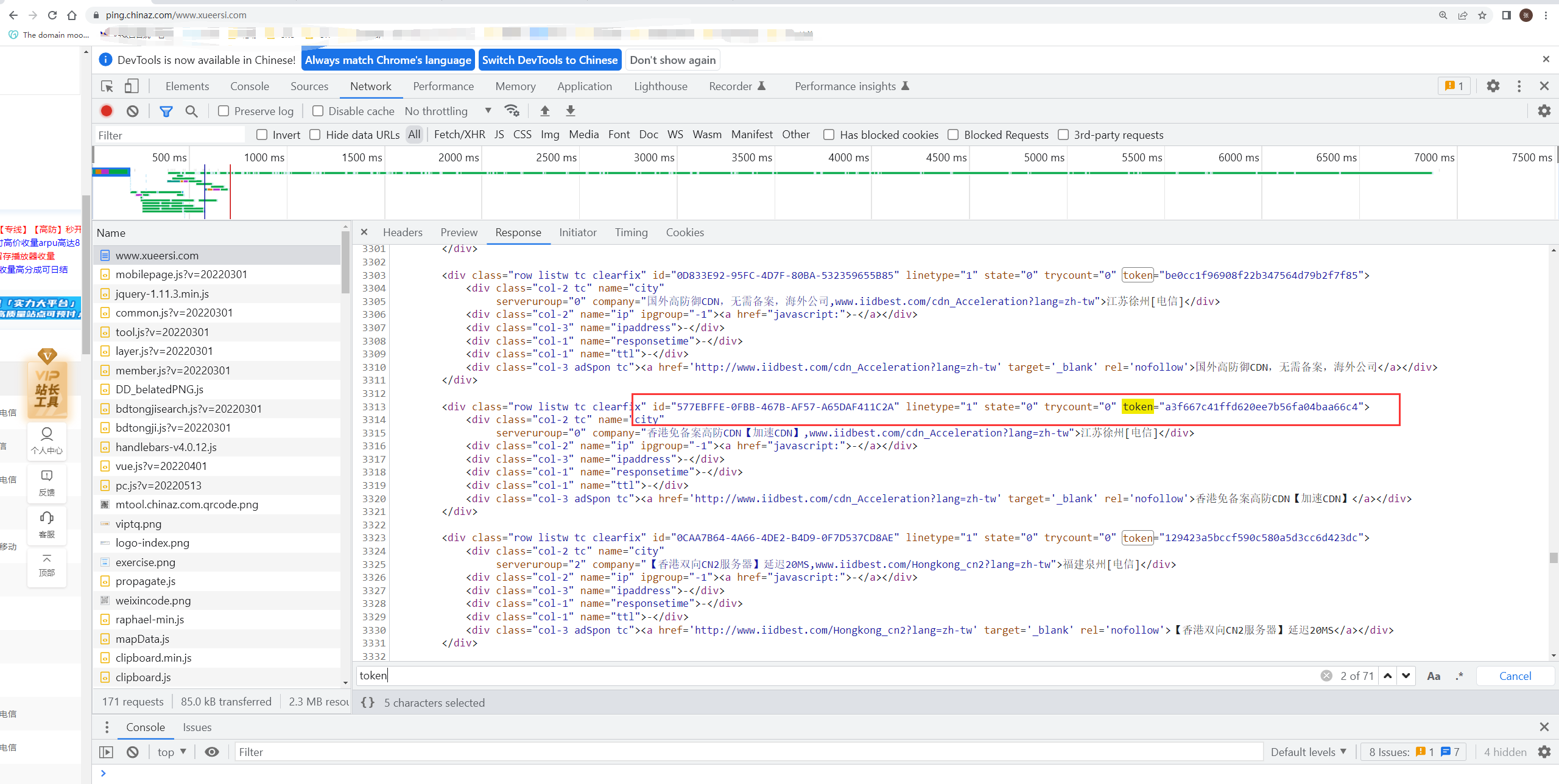Viewport: 1559px width, 784px height.
Task: Check the Disable cache option
Action: pyautogui.click(x=318, y=111)
